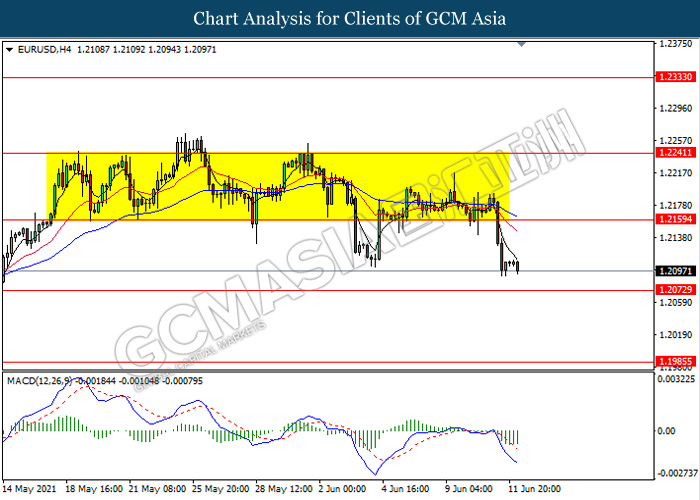Click the MACD scale value 0.003225
The height and width of the screenshot is (500, 700).
[676, 379]
